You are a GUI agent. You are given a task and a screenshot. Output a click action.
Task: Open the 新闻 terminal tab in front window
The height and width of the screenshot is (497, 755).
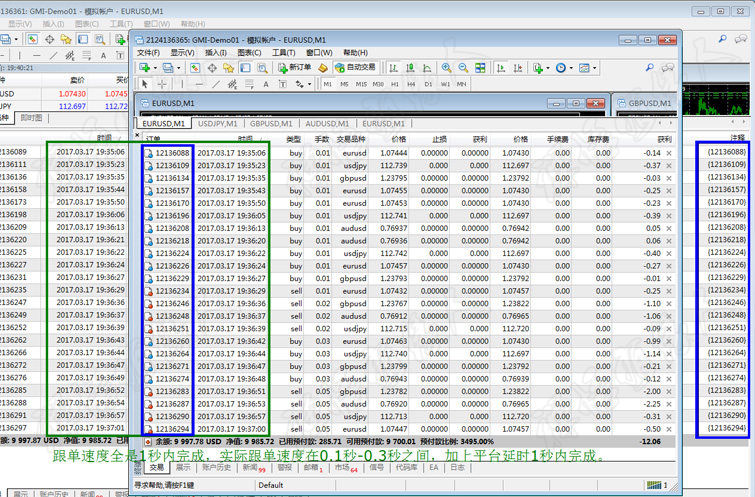[x=253, y=468]
